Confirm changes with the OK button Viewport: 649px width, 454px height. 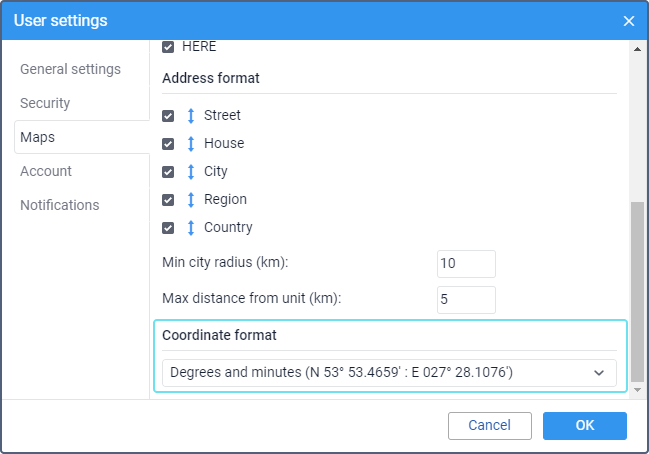pyautogui.click(x=585, y=425)
